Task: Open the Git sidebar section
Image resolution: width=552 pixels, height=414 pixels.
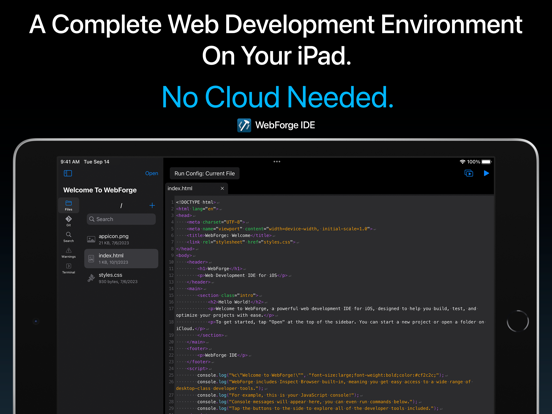Action: [x=69, y=221]
